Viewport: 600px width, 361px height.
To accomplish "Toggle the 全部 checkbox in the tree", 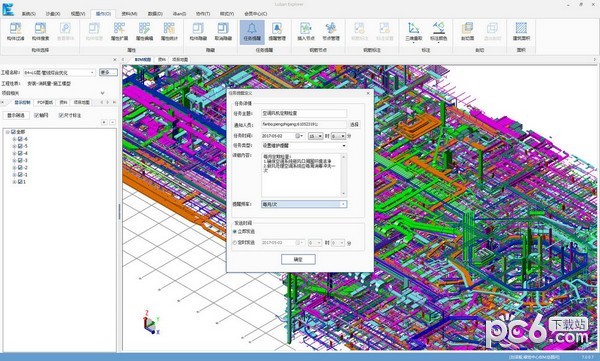I will (x=14, y=132).
